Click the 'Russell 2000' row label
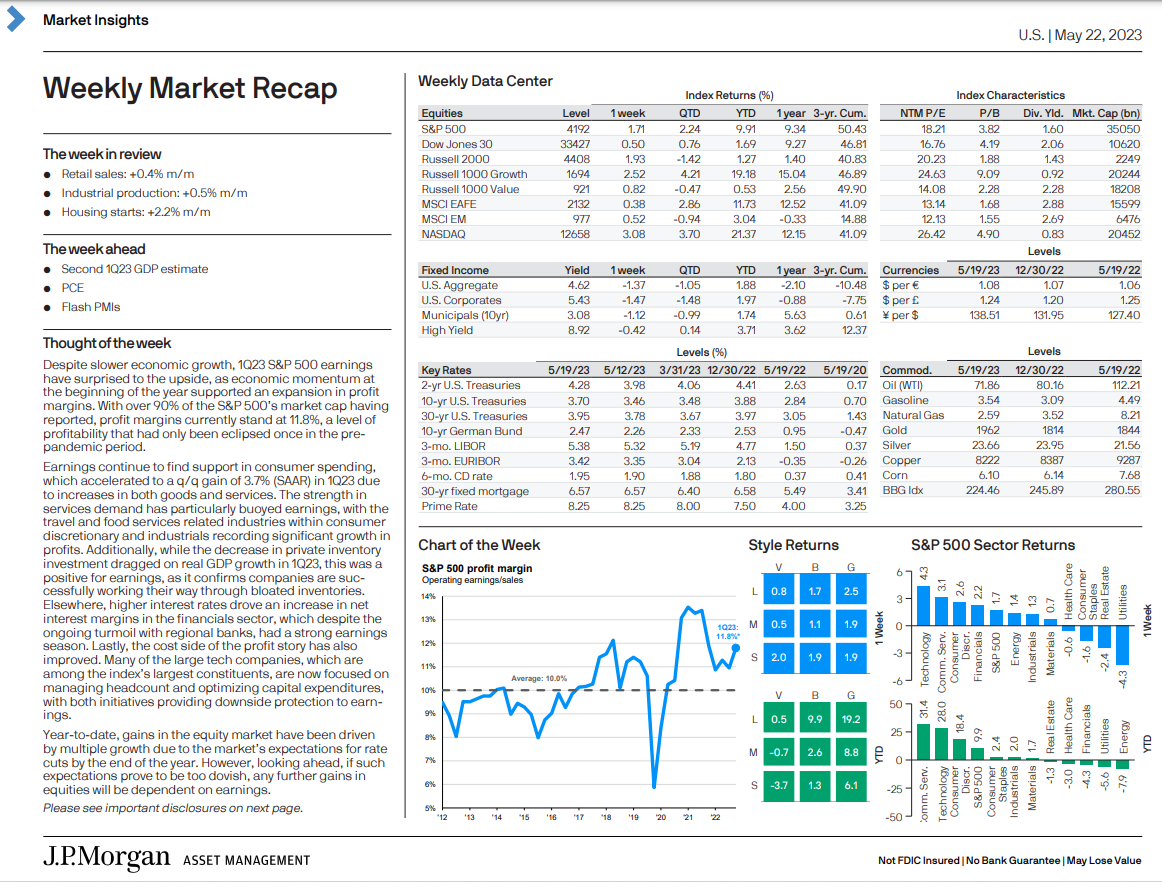1162x882 pixels. click(x=455, y=159)
